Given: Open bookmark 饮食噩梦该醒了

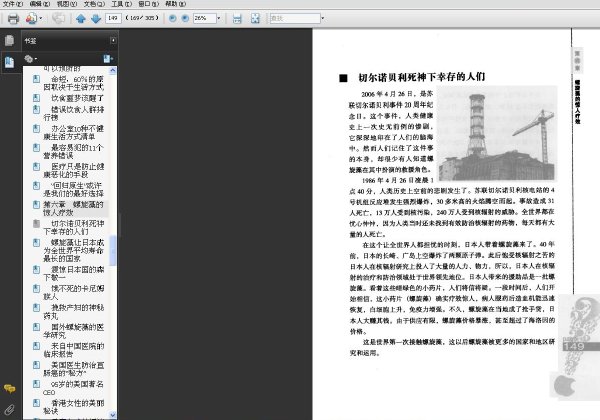Looking at the screenshot, I should point(77,98).
